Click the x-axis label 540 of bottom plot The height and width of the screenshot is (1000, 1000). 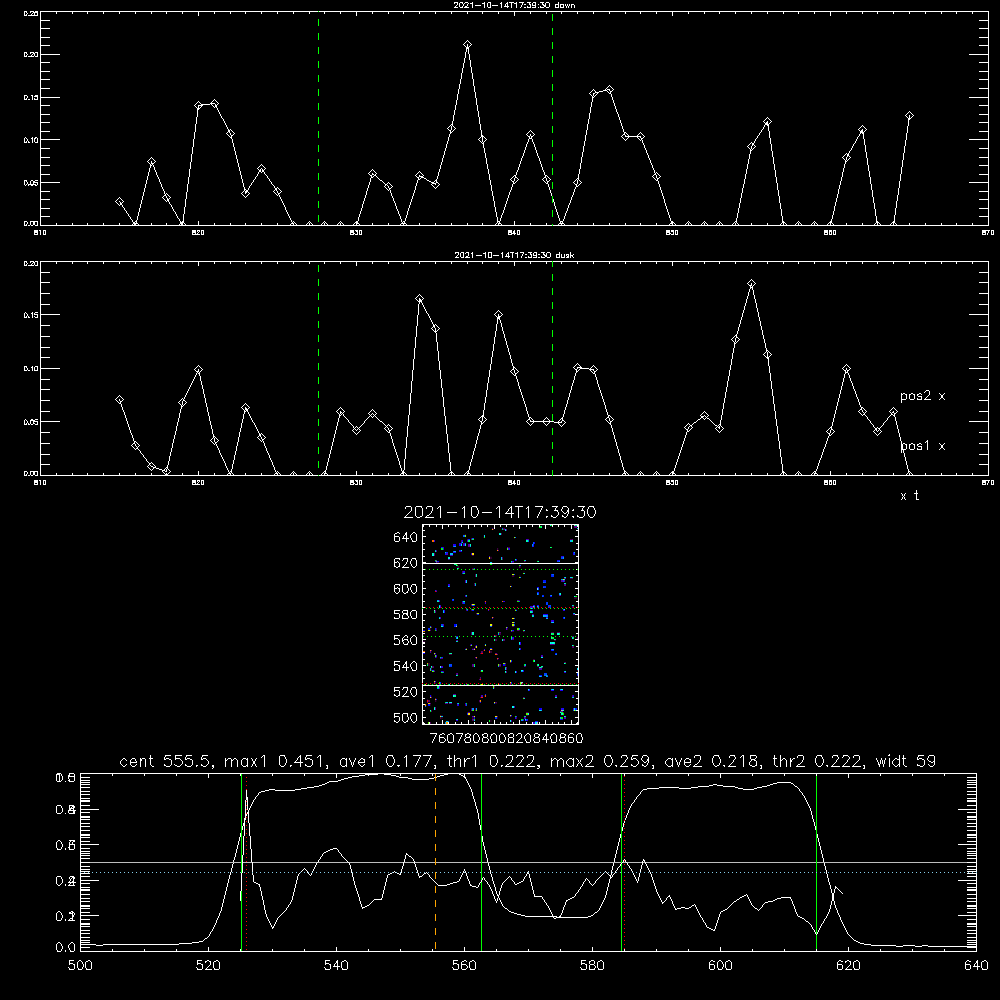pos(336,966)
